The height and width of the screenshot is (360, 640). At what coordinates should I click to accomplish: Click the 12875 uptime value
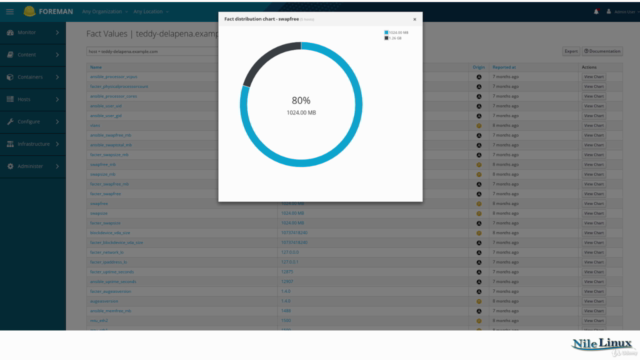pyautogui.click(x=287, y=272)
